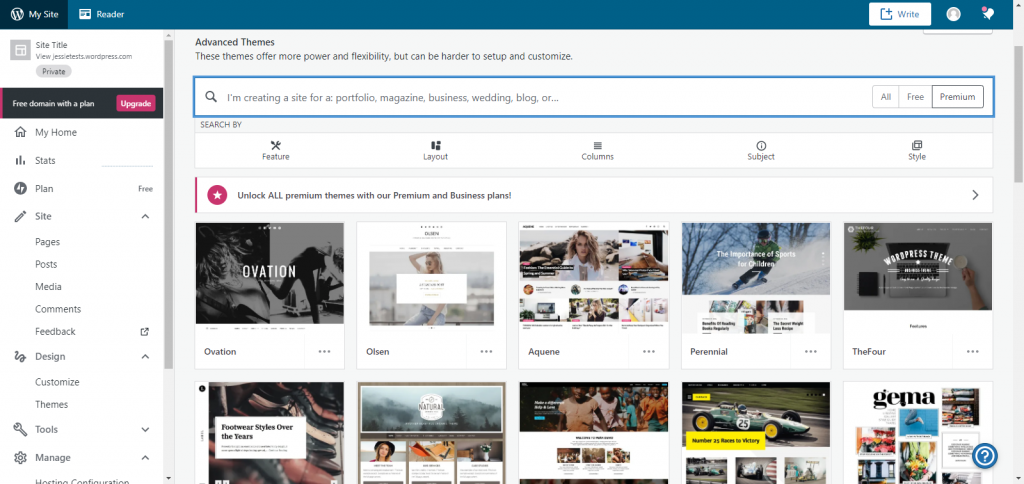The width and height of the screenshot is (1024, 484).
Task: Collapse the Manage section chevron
Action: (x=146, y=458)
